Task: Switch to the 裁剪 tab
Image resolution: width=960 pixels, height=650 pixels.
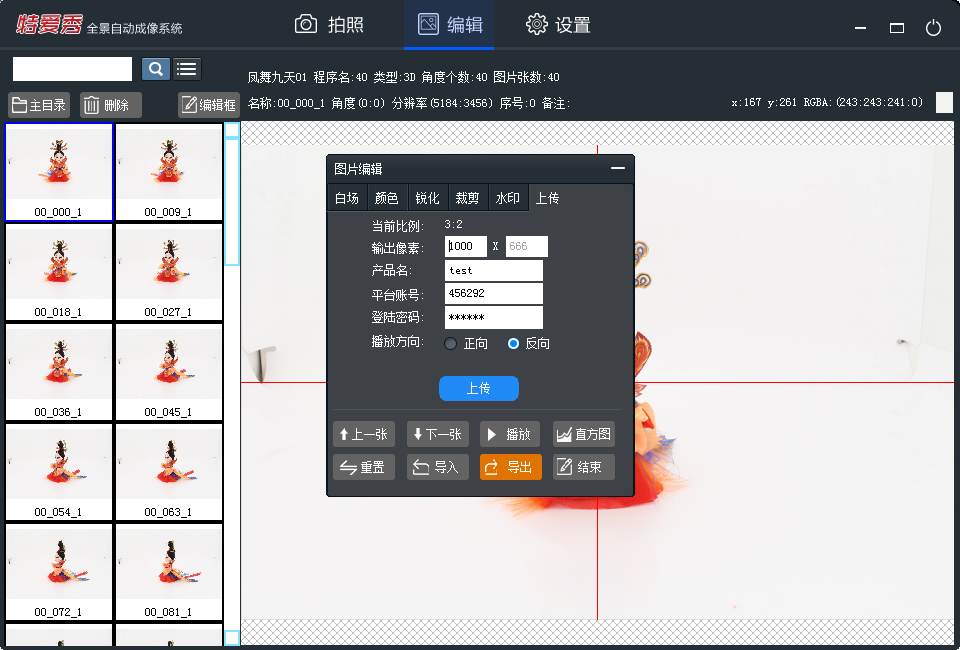Action: (x=467, y=198)
